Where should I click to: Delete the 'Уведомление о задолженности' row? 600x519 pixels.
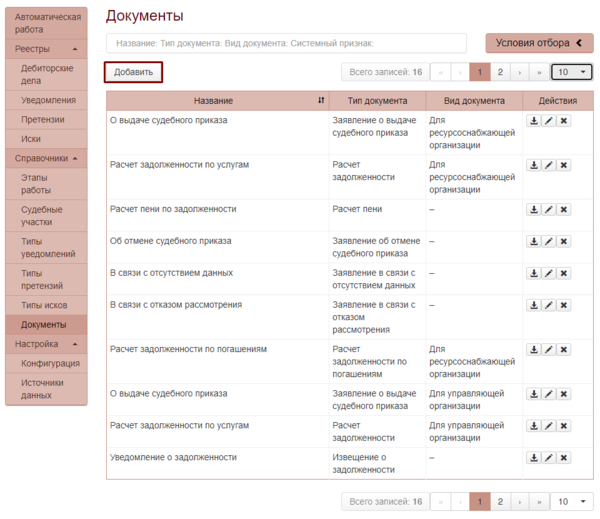pos(564,458)
